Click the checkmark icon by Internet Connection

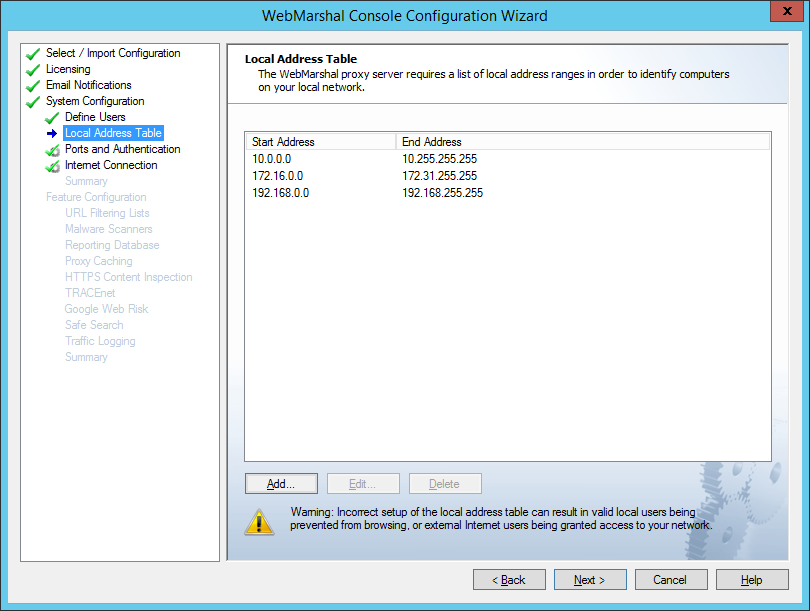pos(53,166)
